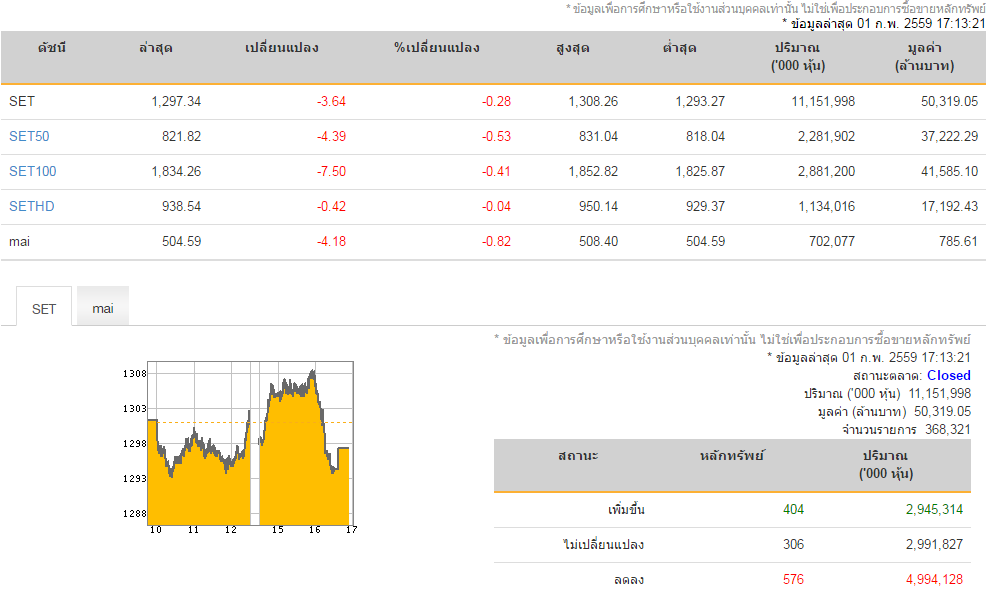Viewport: 993px width, 597px height.
Task: Click SET100 change value -7.50
Action: click(331, 171)
